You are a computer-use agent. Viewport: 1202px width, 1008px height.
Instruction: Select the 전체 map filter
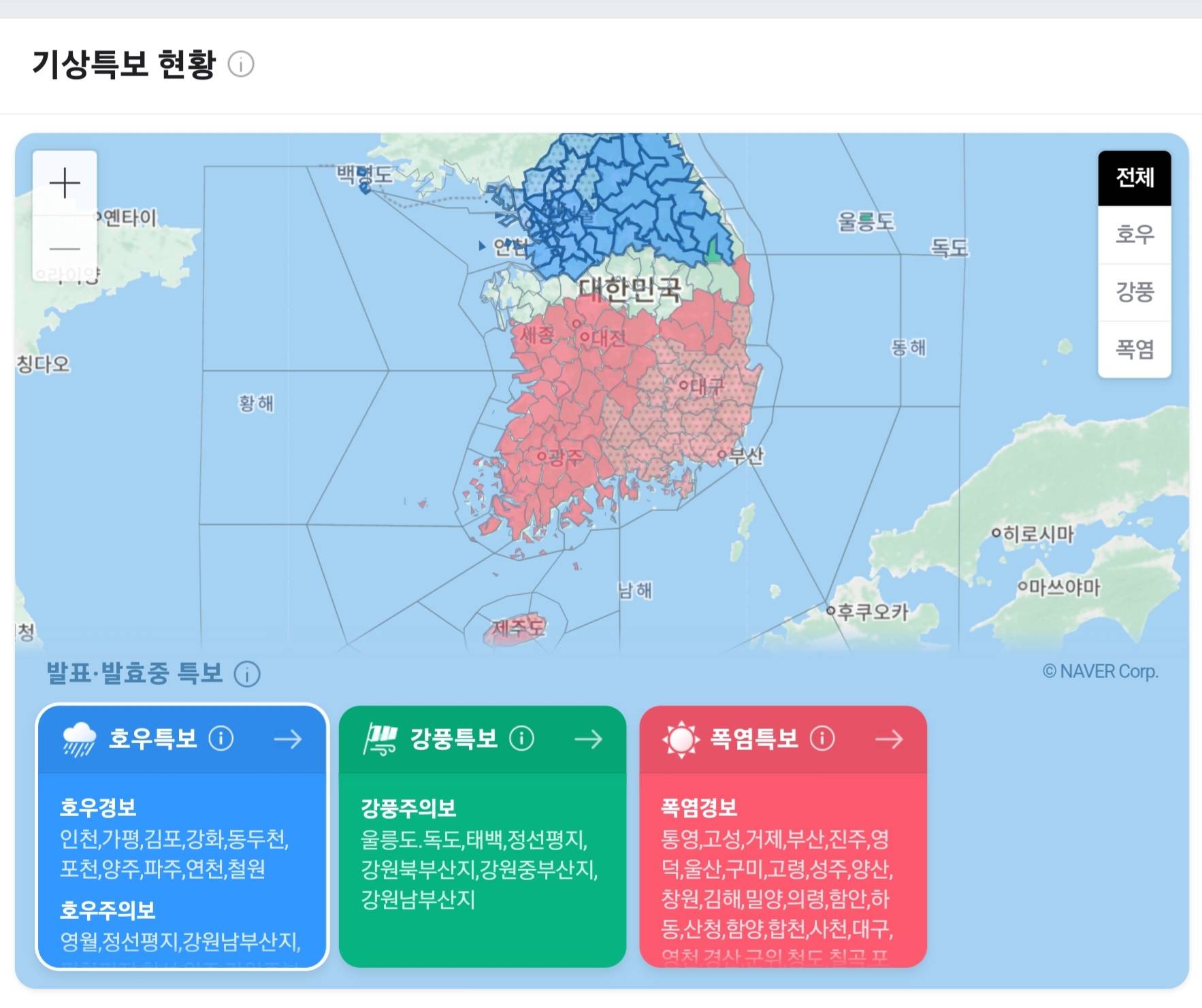[x=1134, y=178]
